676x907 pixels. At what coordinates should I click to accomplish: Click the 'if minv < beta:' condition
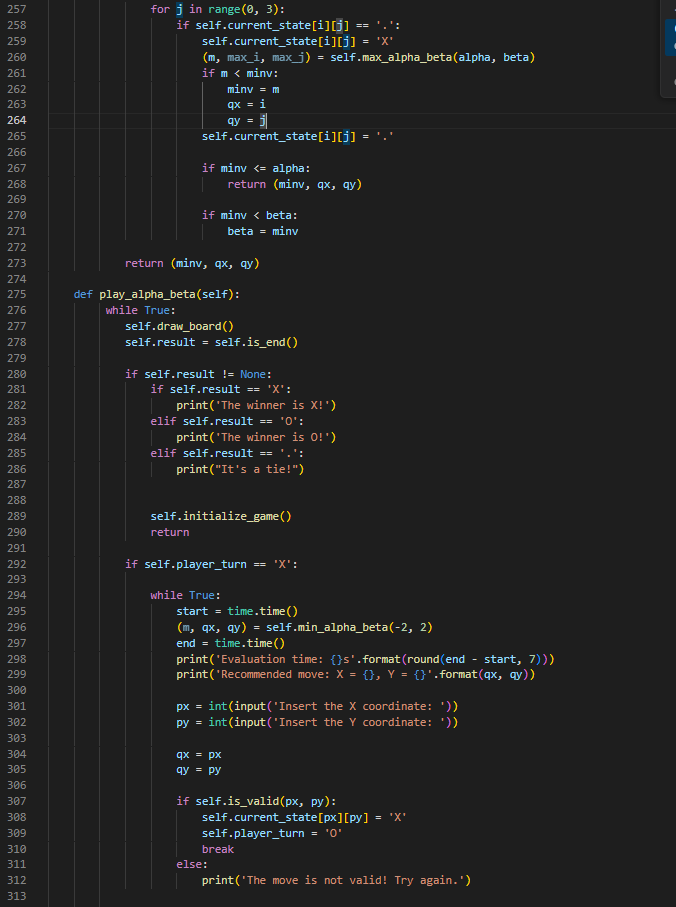[250, 215]
